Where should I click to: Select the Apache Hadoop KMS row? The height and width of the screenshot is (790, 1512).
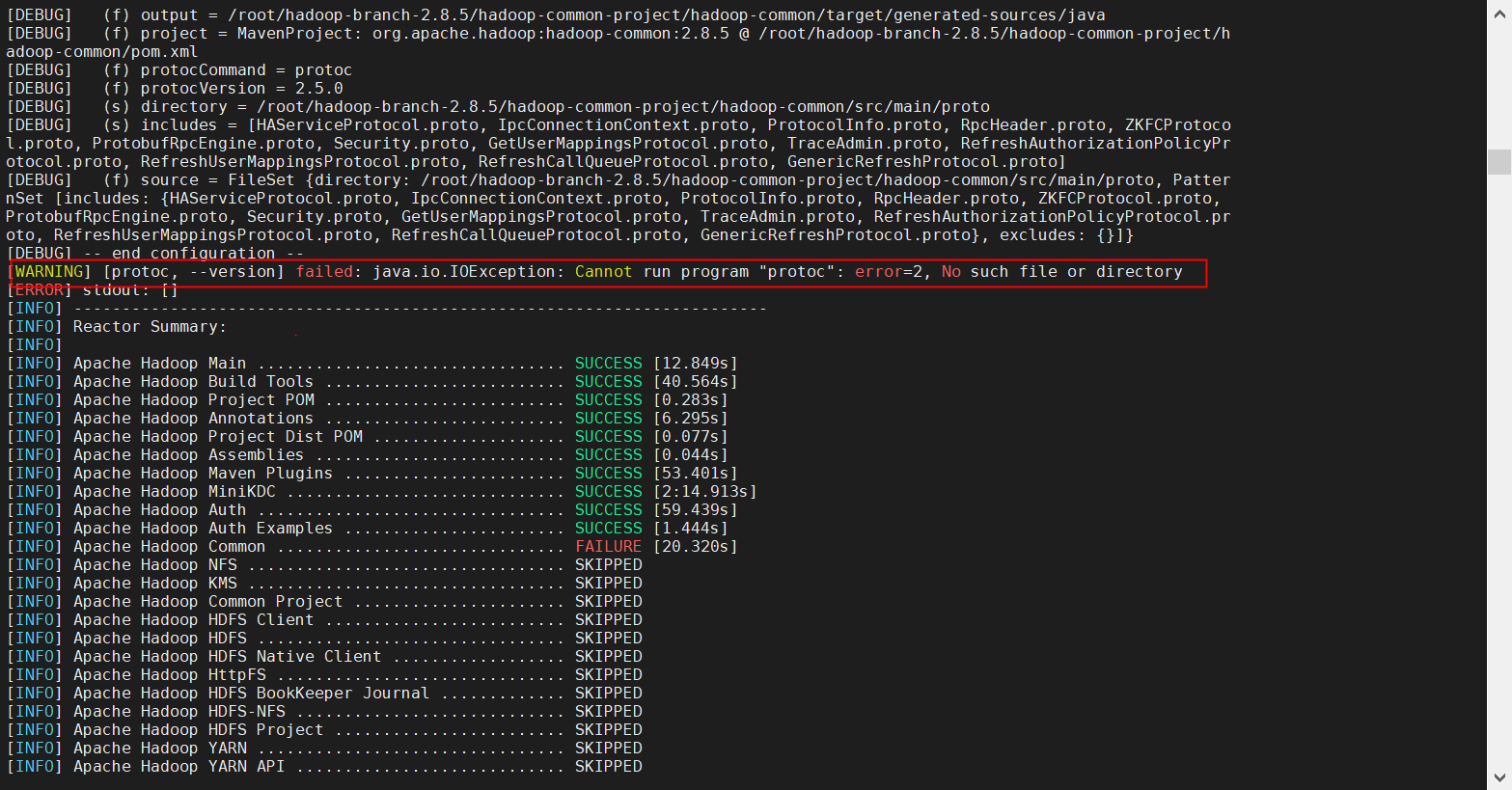[x=324, y=584]
